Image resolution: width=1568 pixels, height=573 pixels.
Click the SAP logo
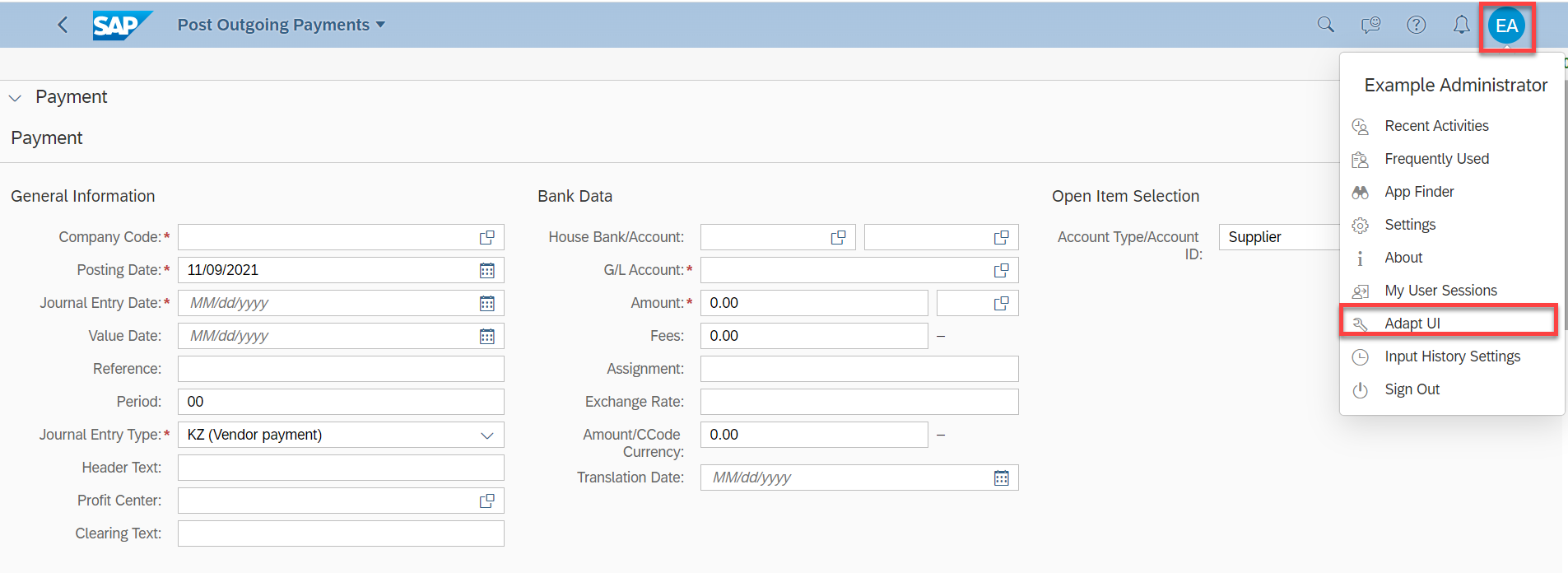(123, 26)
